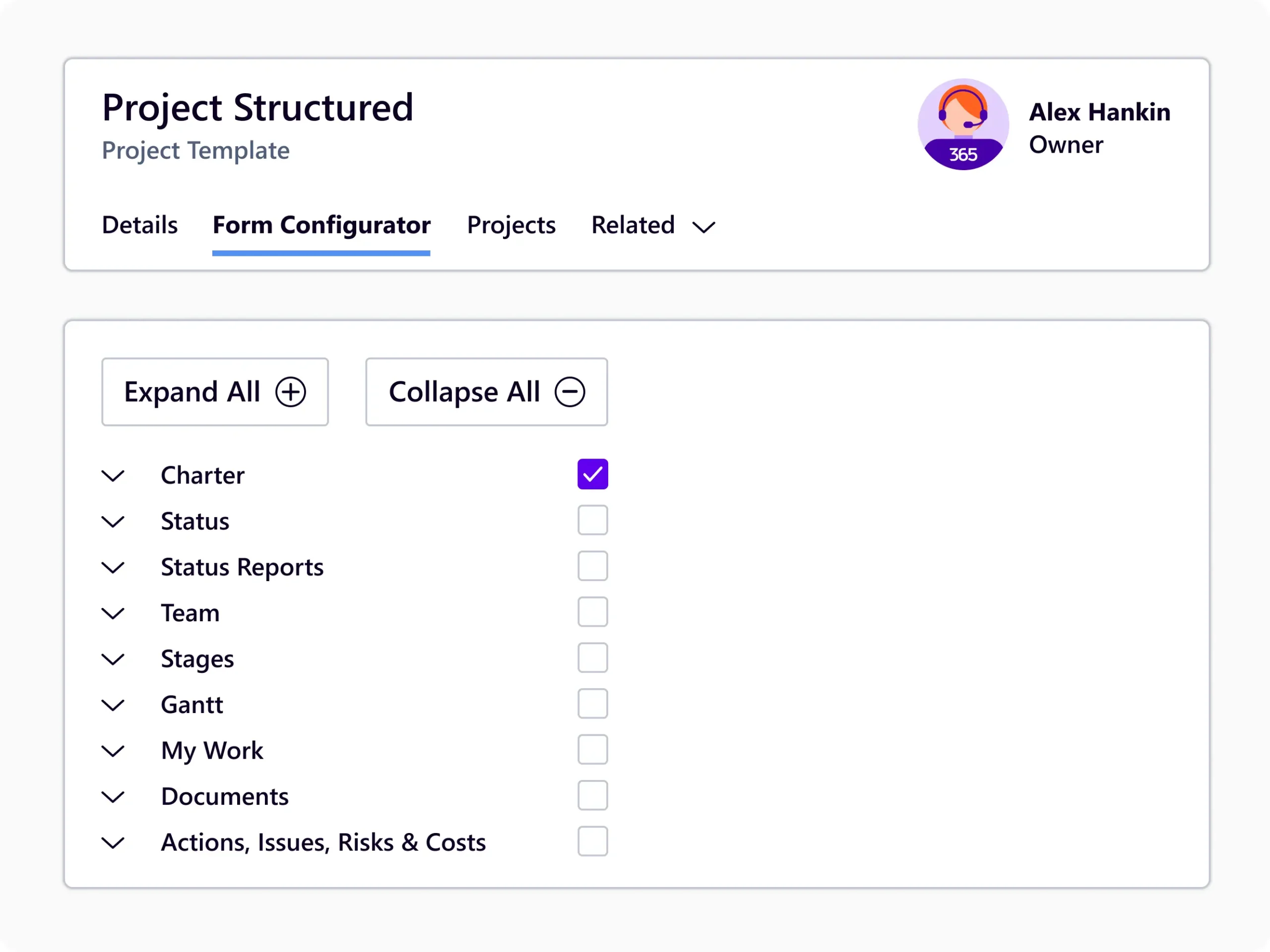Image resolution: width=1270 pixels, height=952 pixels.
Task: Expand the Stages section chevron
Action: coord(113,659)
